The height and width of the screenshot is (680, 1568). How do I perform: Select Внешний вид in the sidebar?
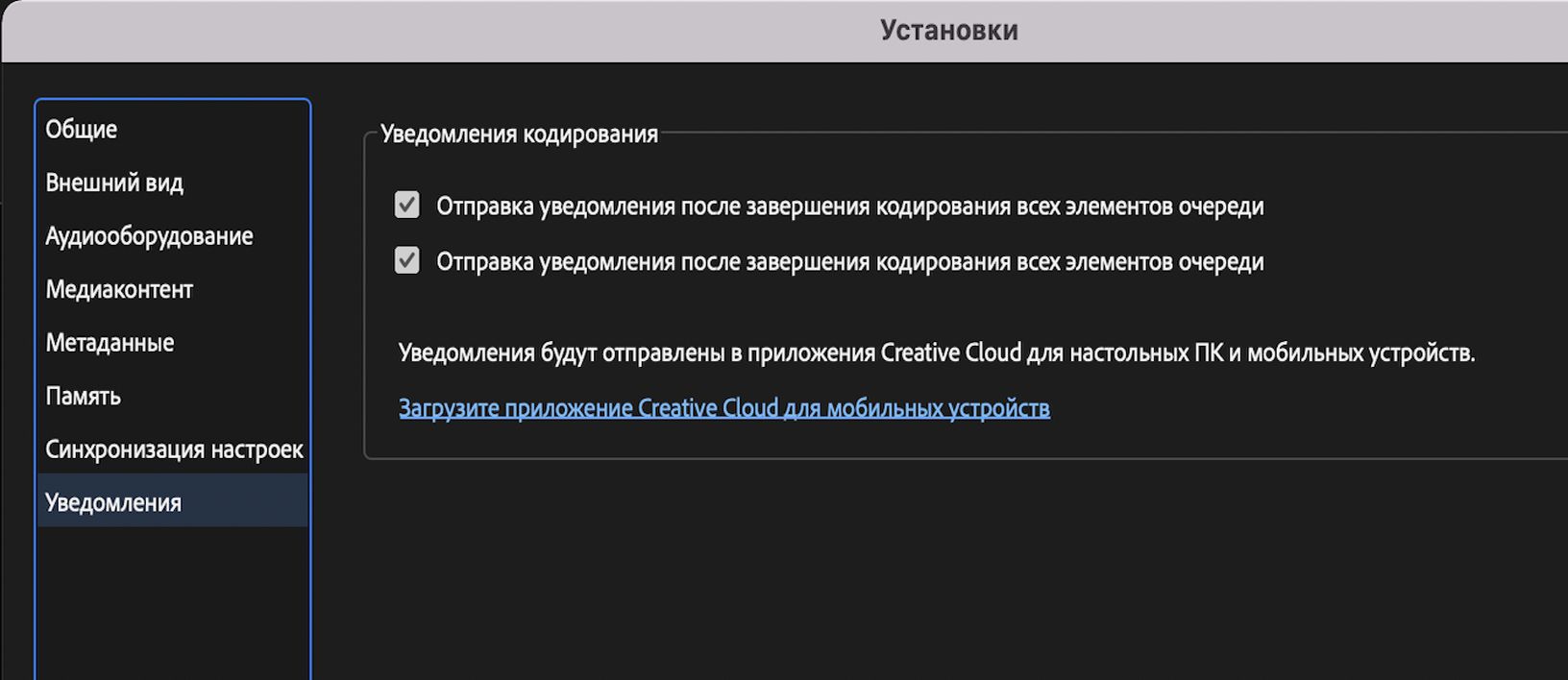coord(114,182)
